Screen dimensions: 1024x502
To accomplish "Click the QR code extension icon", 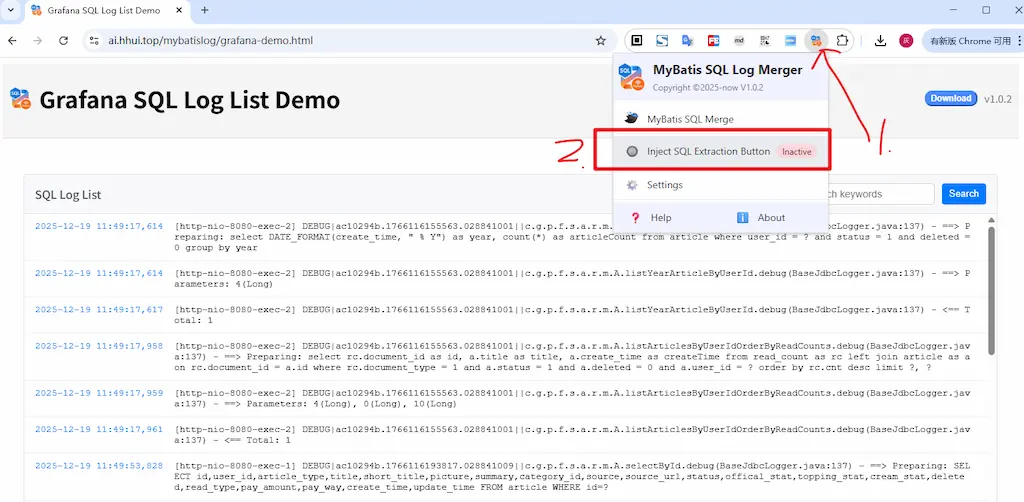I will pyautogui.click(x=765, y=41).
